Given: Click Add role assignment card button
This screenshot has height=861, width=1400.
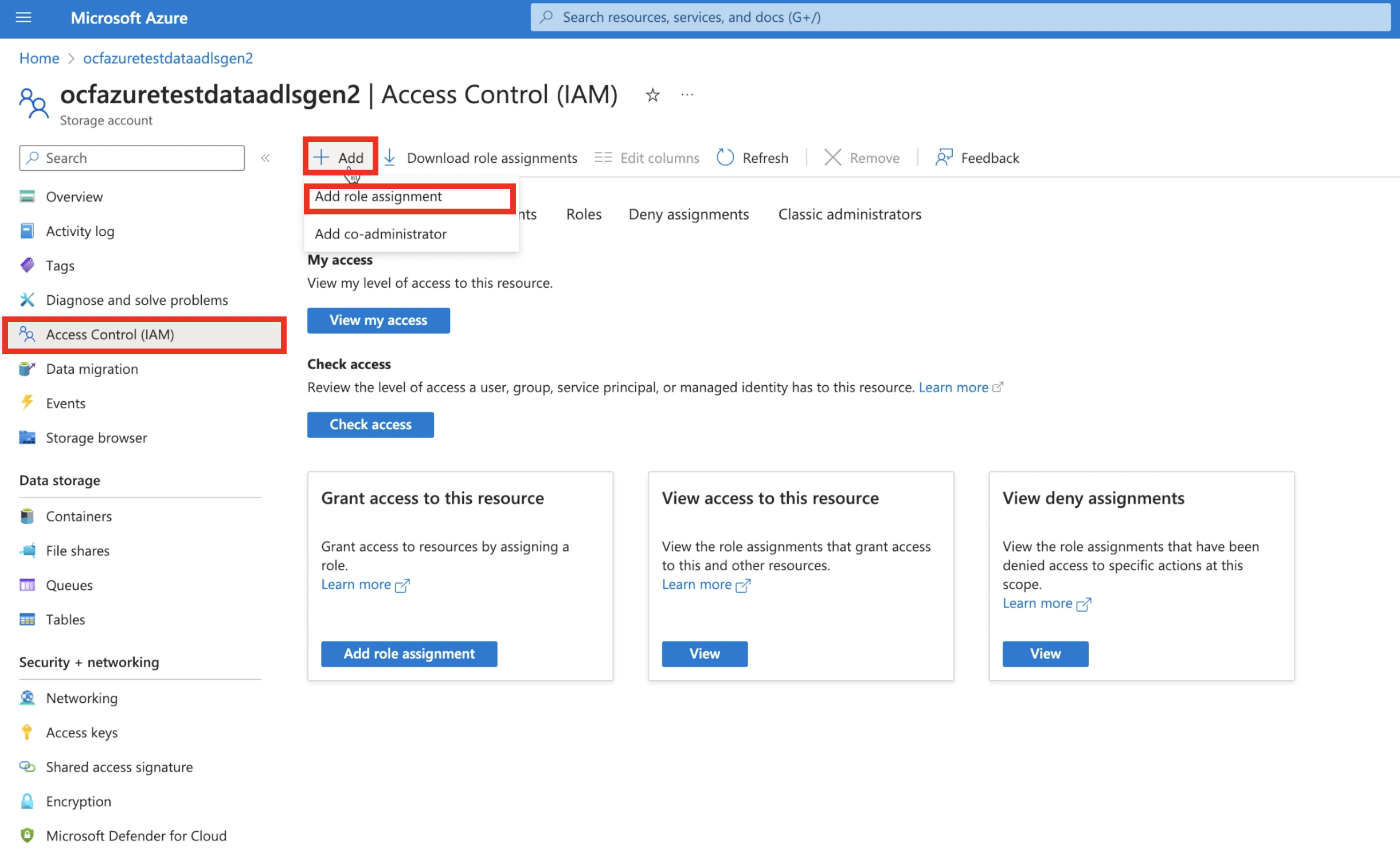Looking at the screenshot, I should 409,654.
